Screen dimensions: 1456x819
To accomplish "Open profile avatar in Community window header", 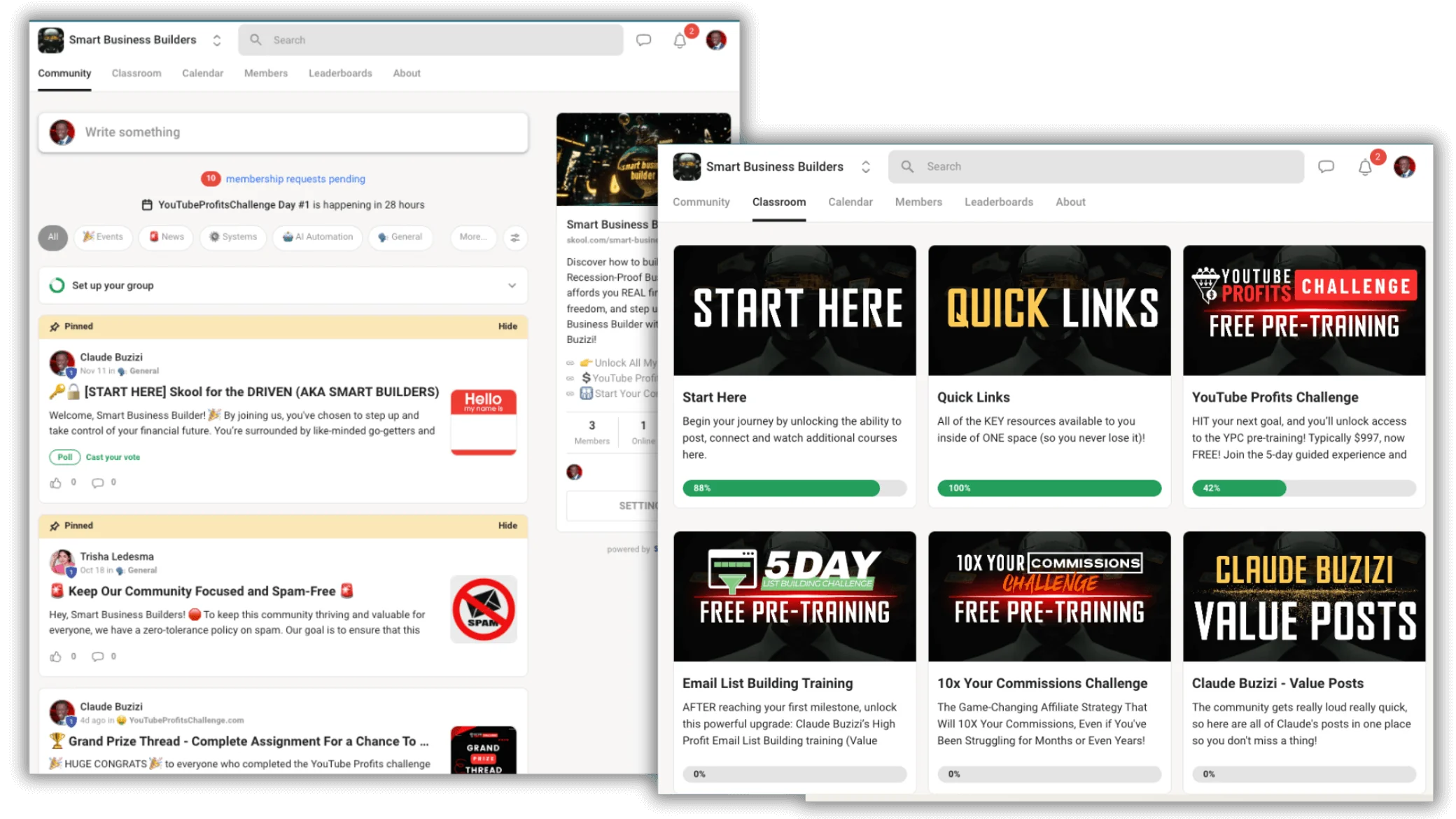I will point(715,40).
